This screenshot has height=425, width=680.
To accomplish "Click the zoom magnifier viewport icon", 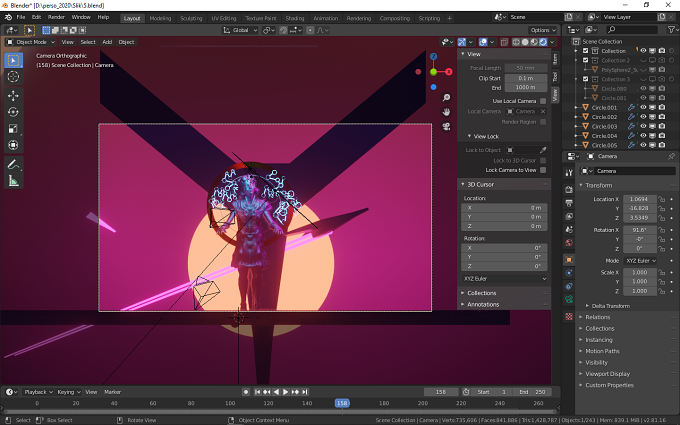I will (446, 98).
